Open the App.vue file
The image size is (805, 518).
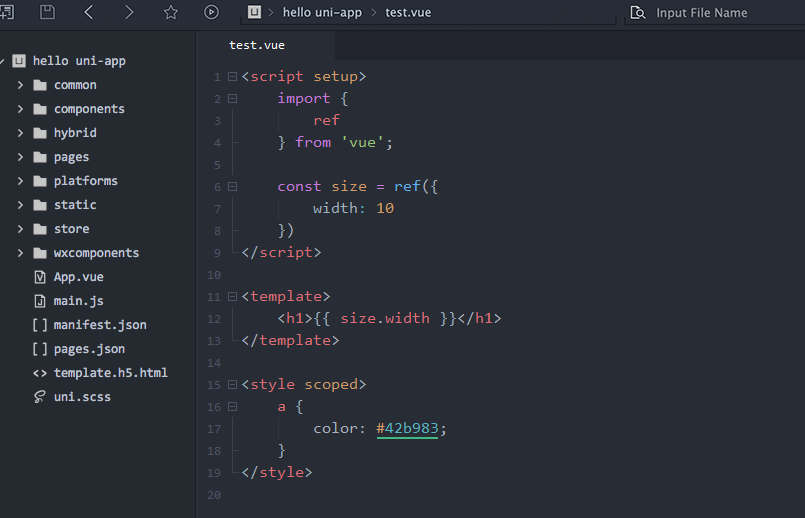point(78,277)
